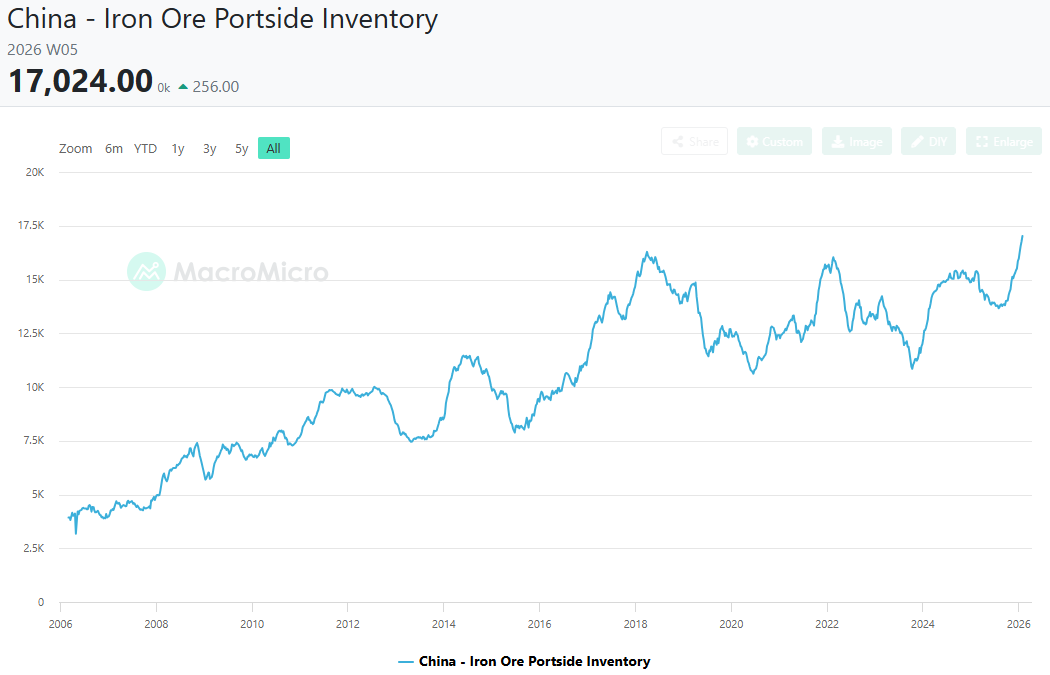Viewport: 1050px width, 675px height.
Task: Click the DIY pencil icon
Action: point(916,142)
